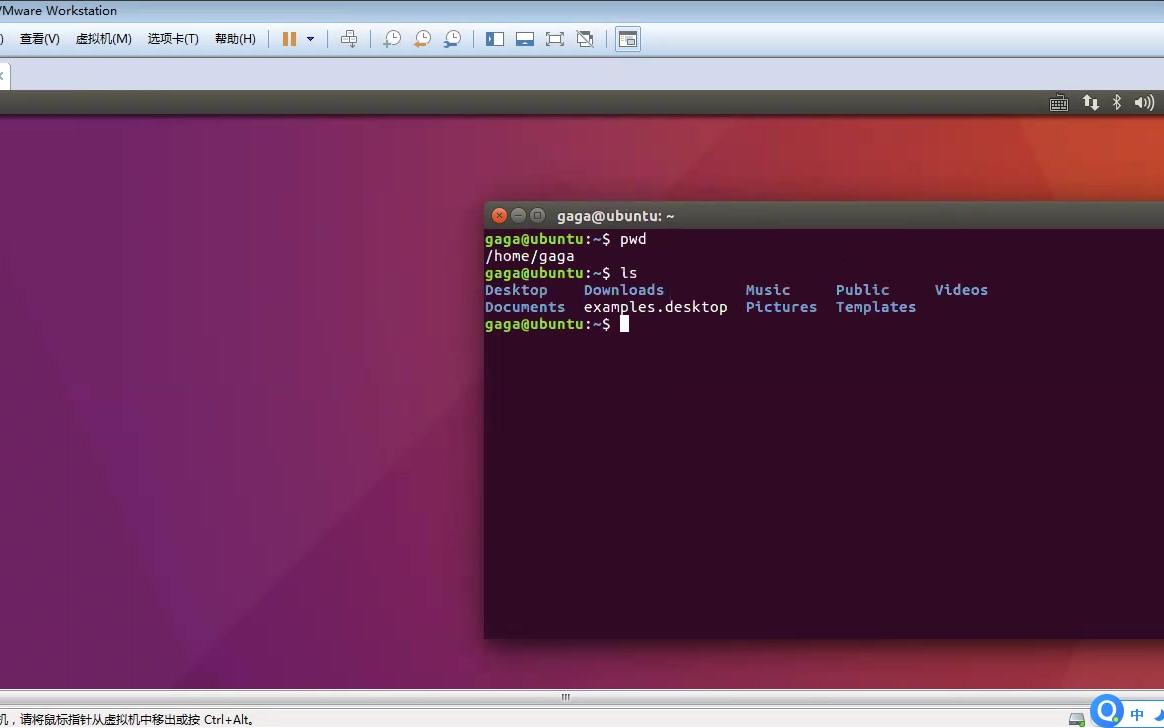This screenshot has width=1164, height=728.
Task: Open the suspend button dropdown arrow
Action: point(310,38)
